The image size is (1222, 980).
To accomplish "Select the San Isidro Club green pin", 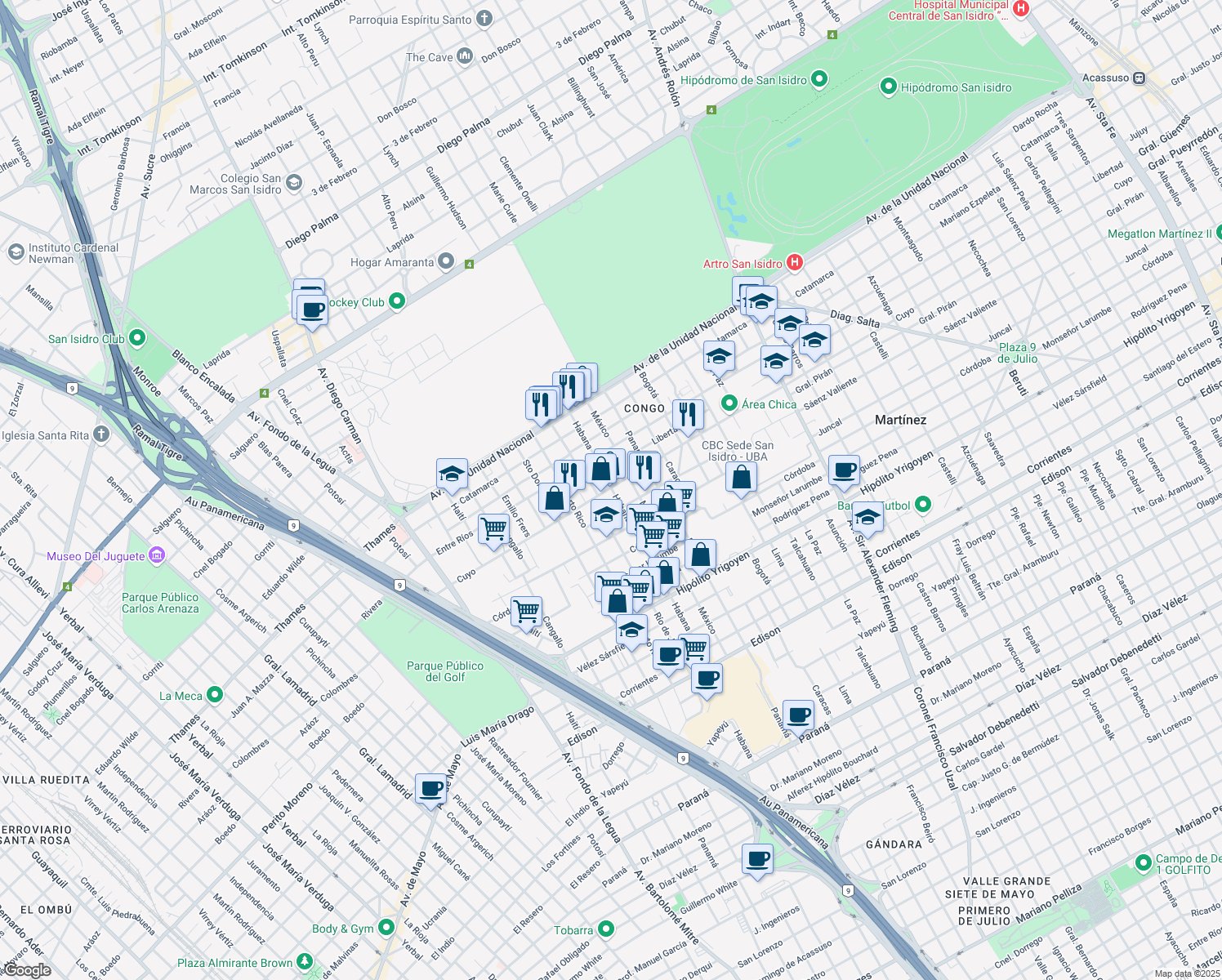I will [x=137, y=337].
